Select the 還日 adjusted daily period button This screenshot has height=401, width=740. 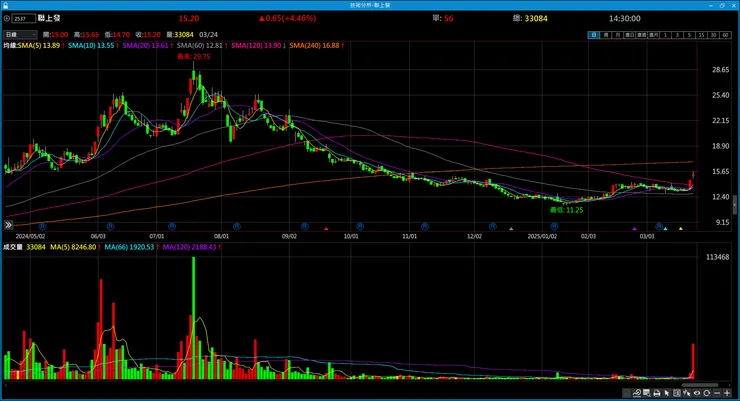pos(630,35)
